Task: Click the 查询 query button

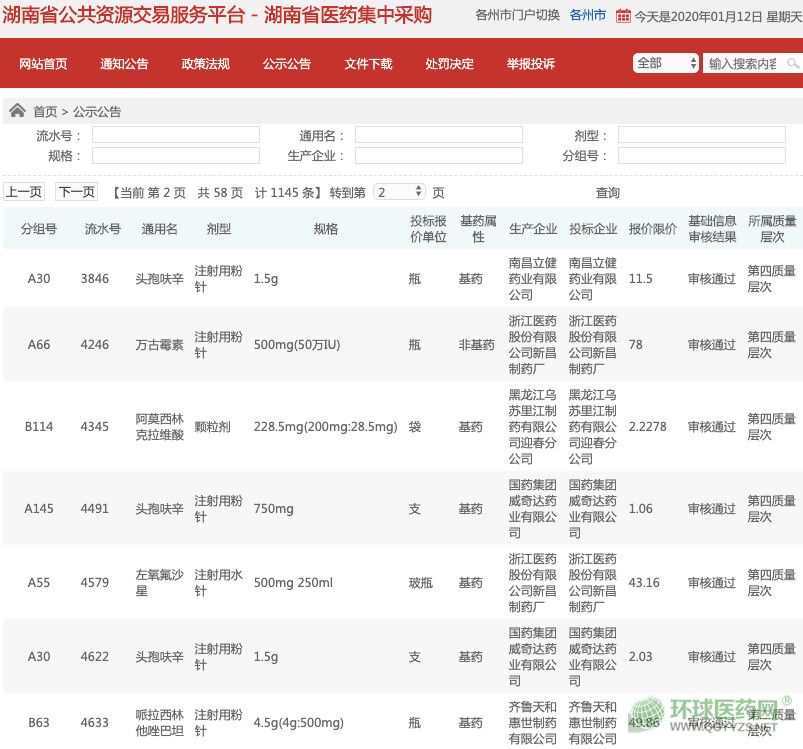Action: (x=607, y=193)
